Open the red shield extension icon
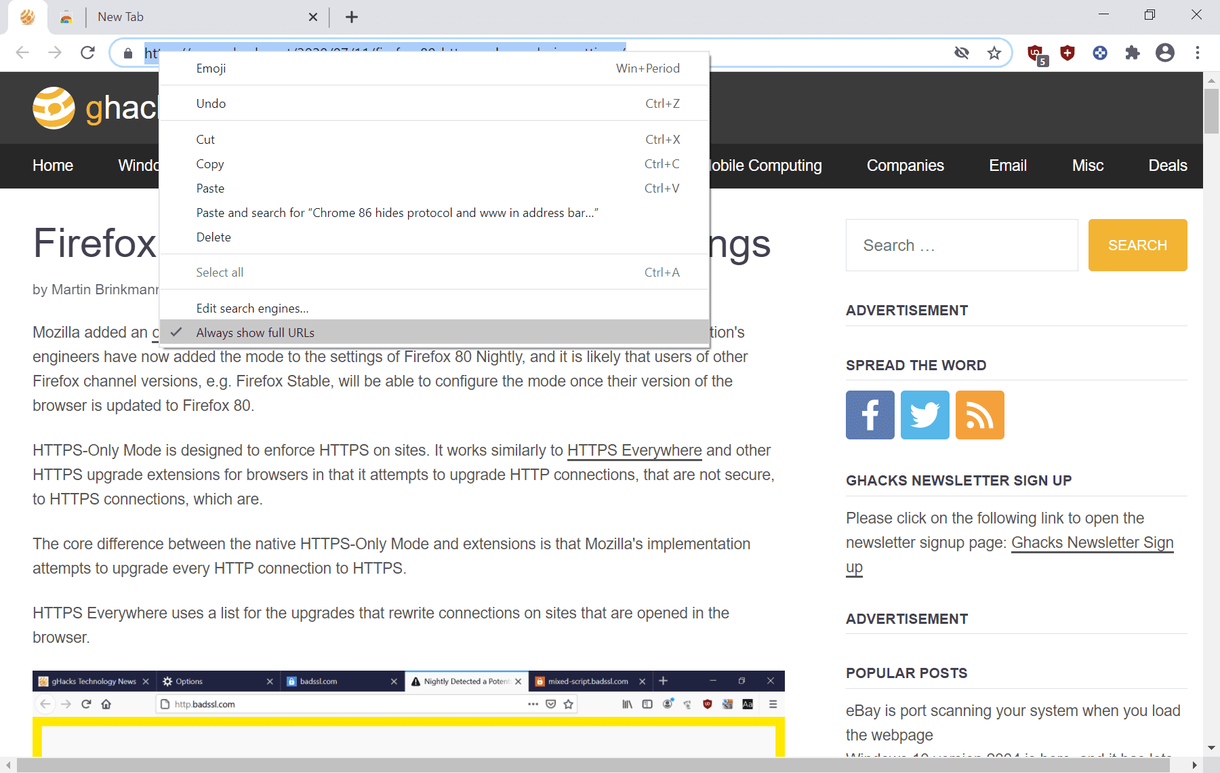Image resolution: width=1220 pixels, height=773 pixels. (x=1067, y=53)
